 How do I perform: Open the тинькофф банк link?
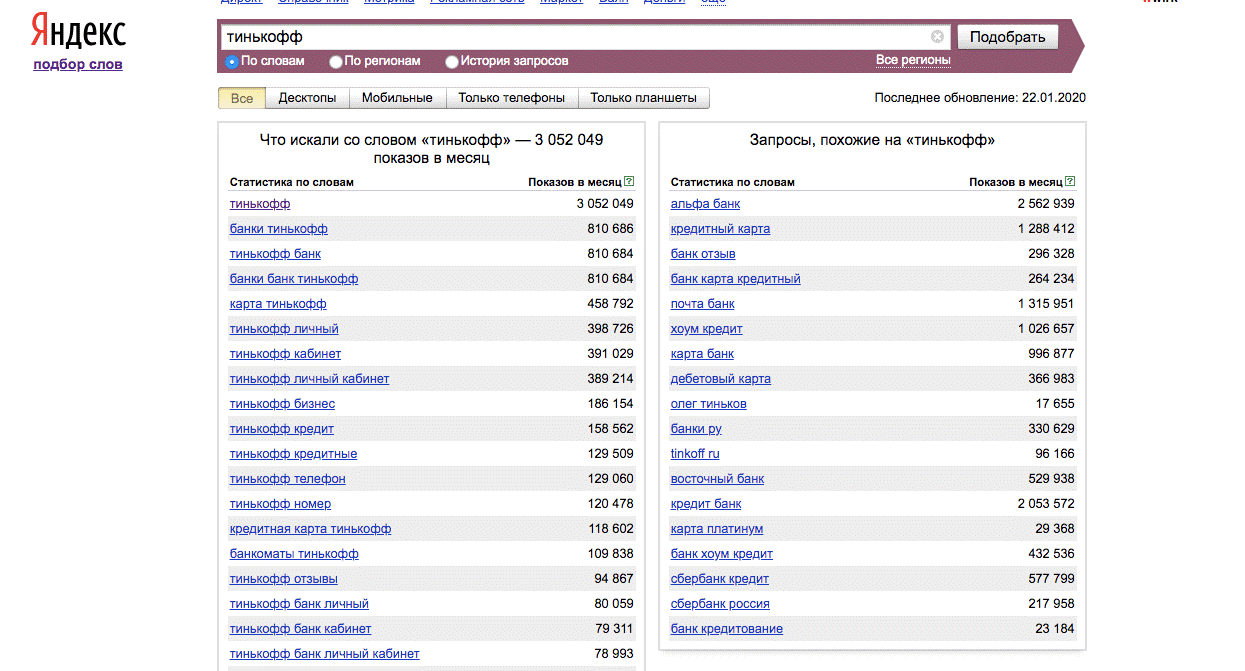pyautogui.click(x=275, y=254)
